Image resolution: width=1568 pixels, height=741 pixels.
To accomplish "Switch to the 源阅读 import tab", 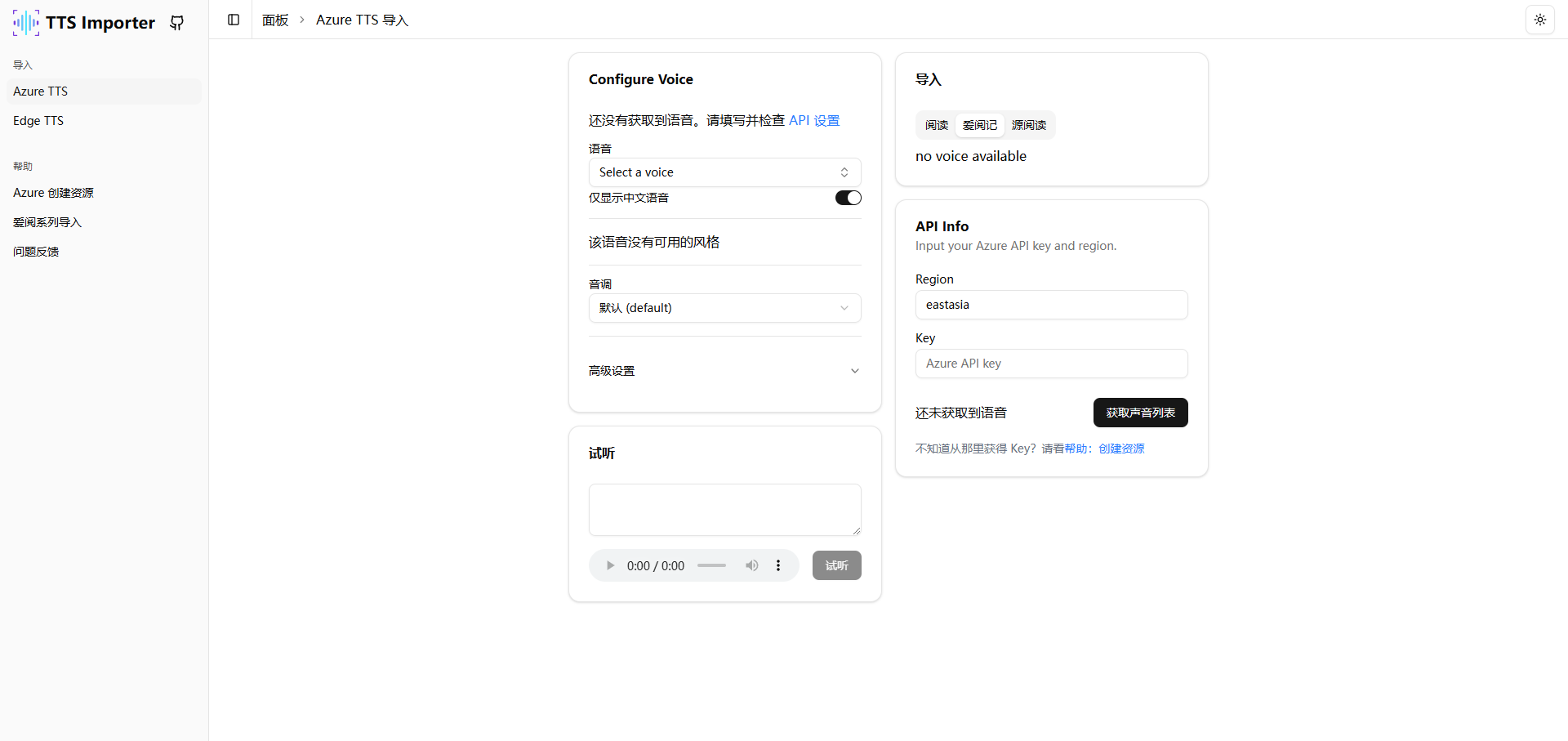I will (x=1028, y=124).
